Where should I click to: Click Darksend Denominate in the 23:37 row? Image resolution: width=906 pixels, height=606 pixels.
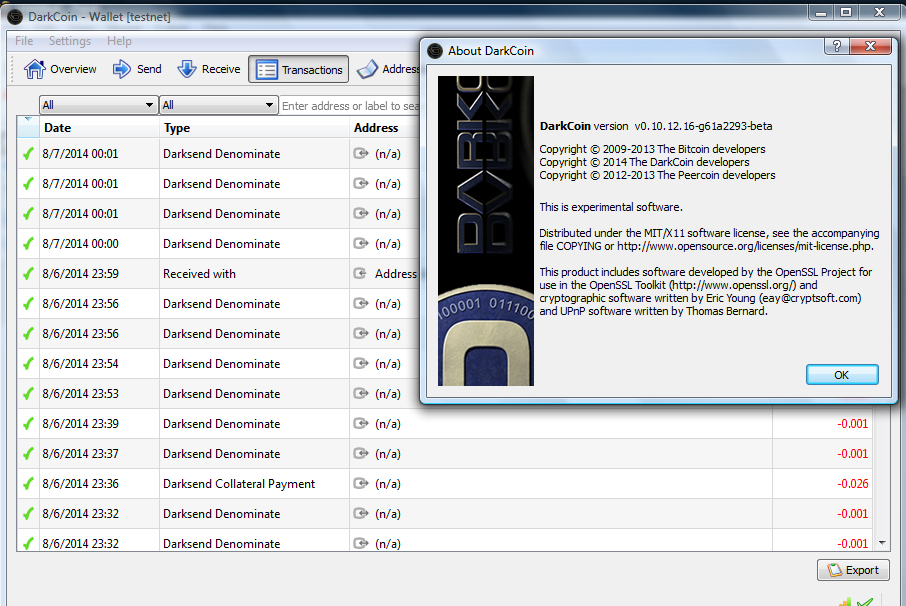[222, 454]
